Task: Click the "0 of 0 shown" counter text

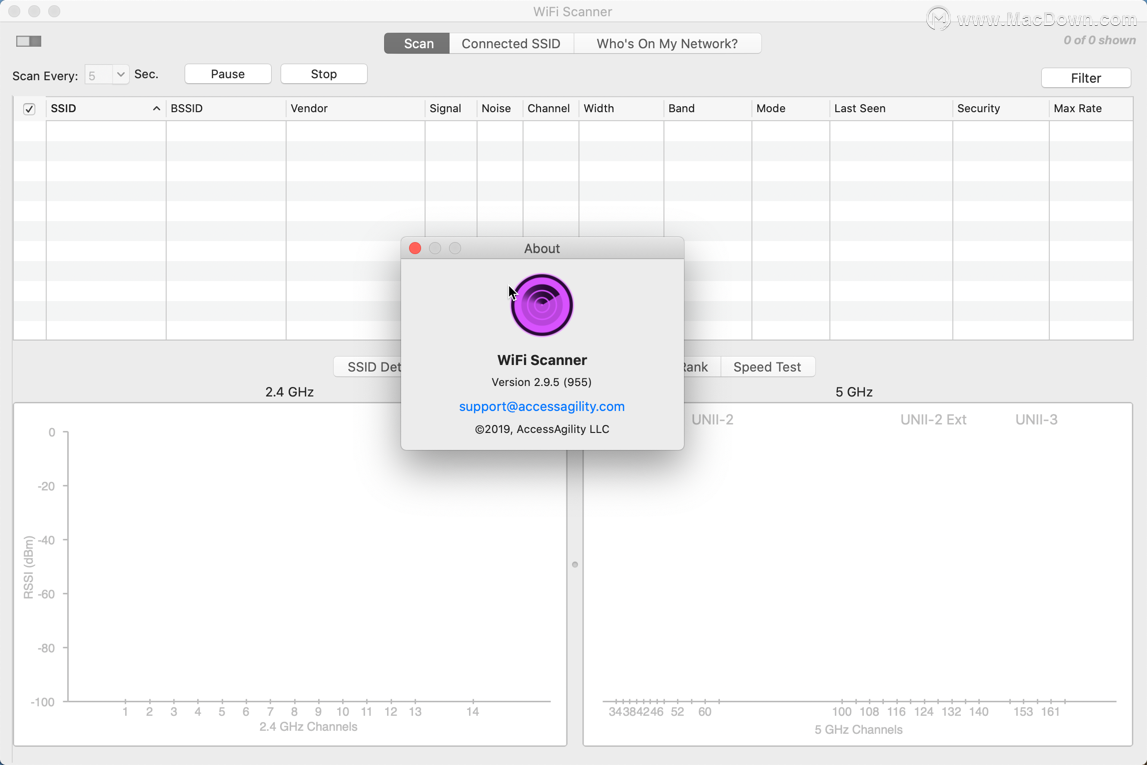Action: [x=1099, y=40]
